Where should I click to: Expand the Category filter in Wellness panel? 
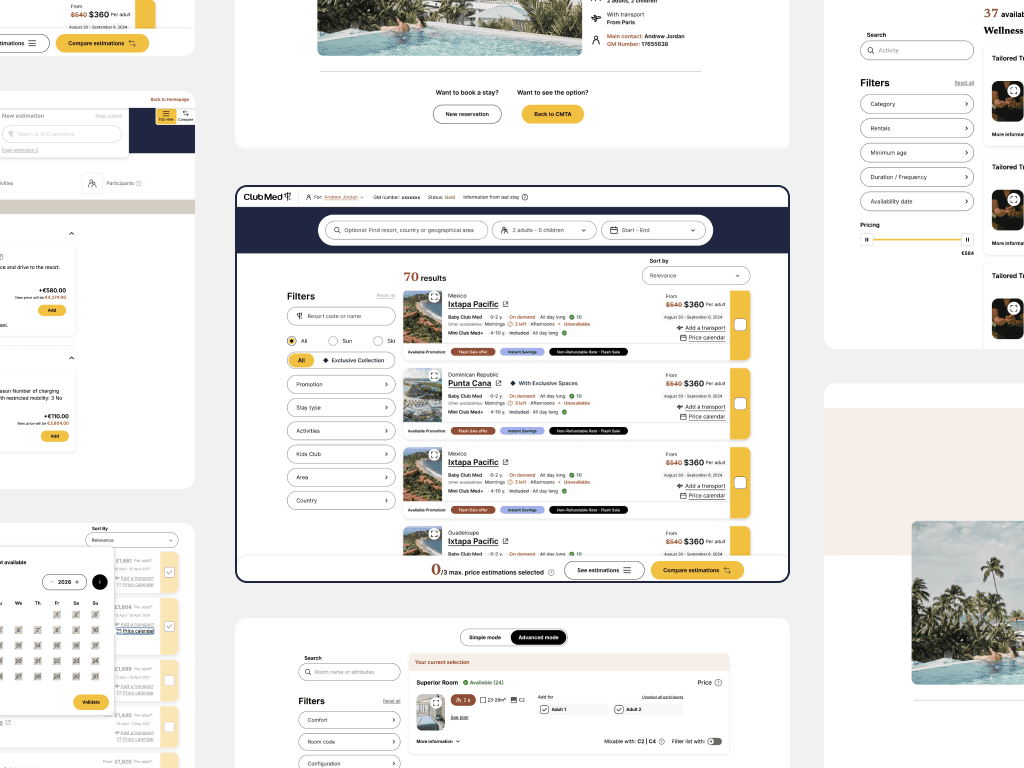(x=917, y=104)
